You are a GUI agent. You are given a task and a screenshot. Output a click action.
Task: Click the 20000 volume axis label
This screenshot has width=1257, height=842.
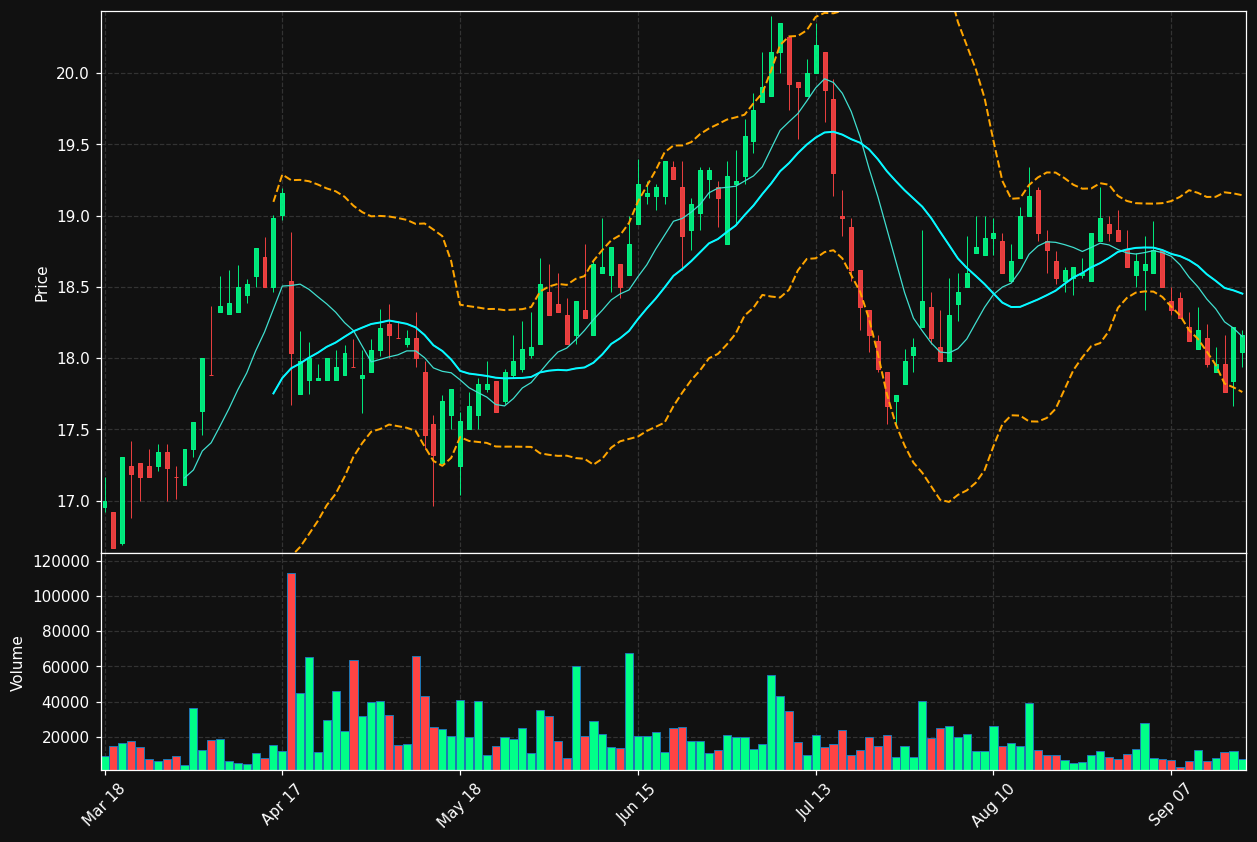pos(65,738)
